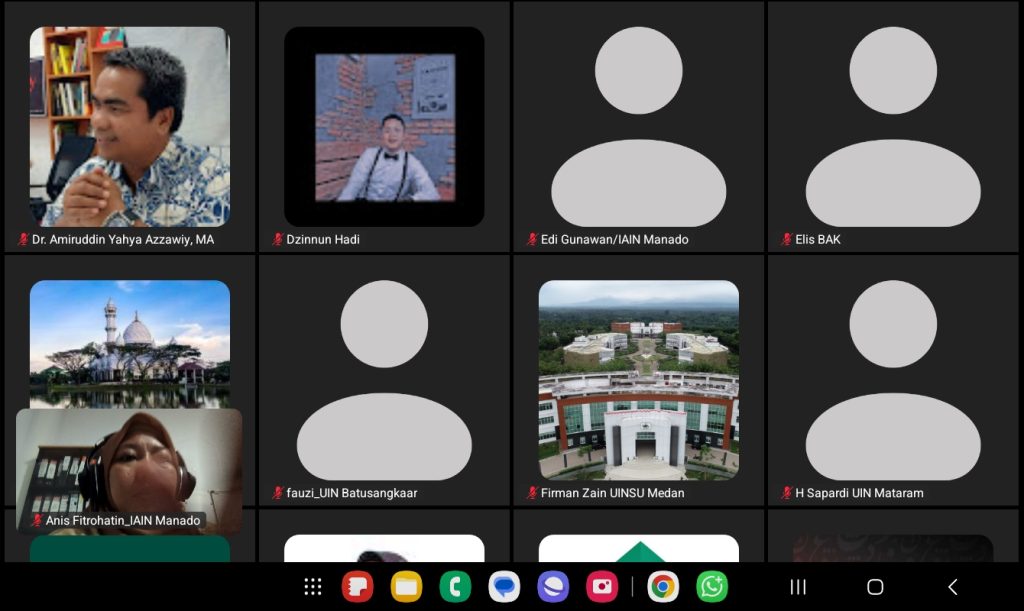Tap Firman Zain UINSU Medan's campus picture
Screen dimensions: 1024x611
point(638,379)
